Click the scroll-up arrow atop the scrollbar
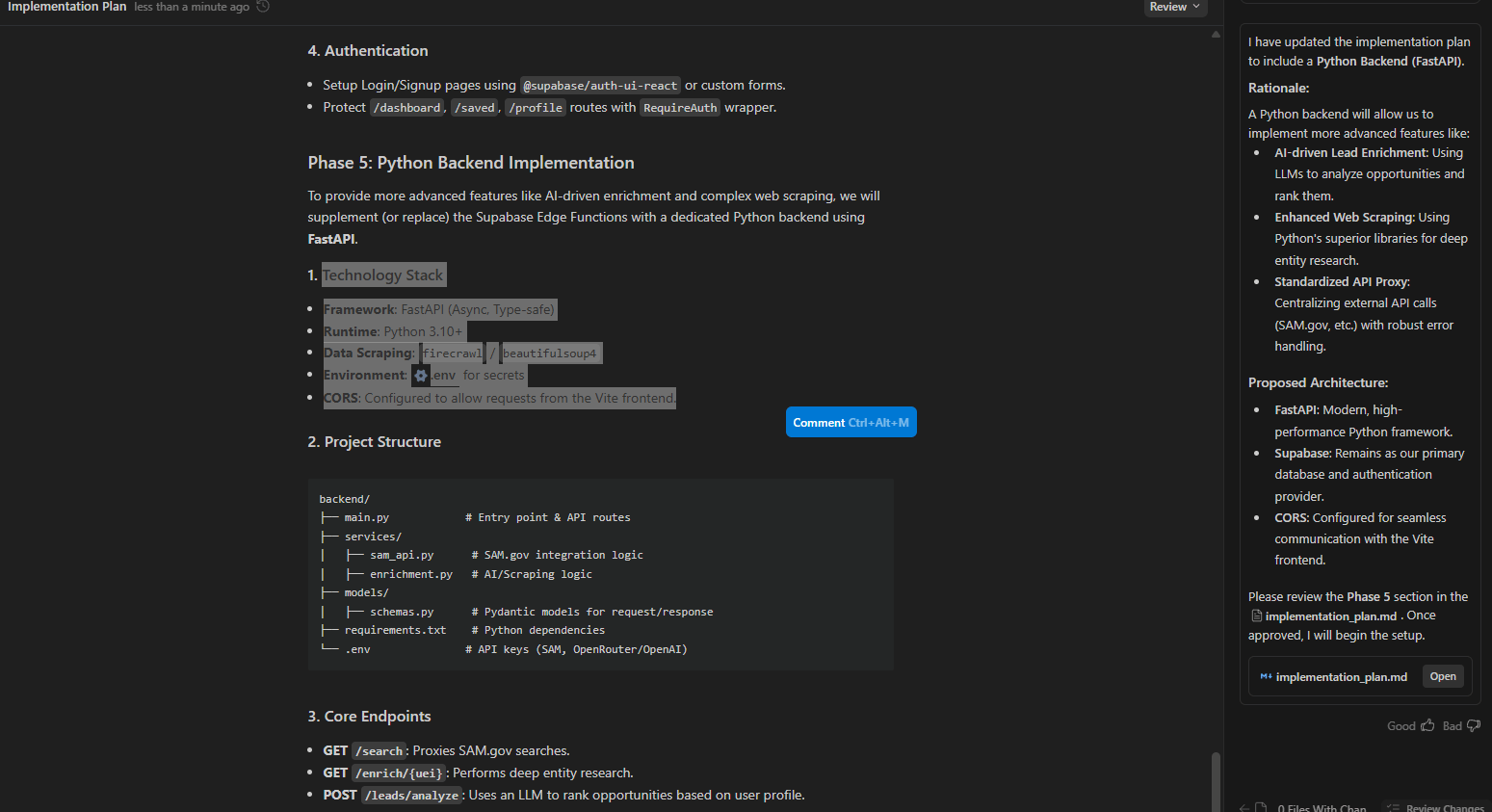Viewport: 1492px width, 812px height. click(1216, 33)
